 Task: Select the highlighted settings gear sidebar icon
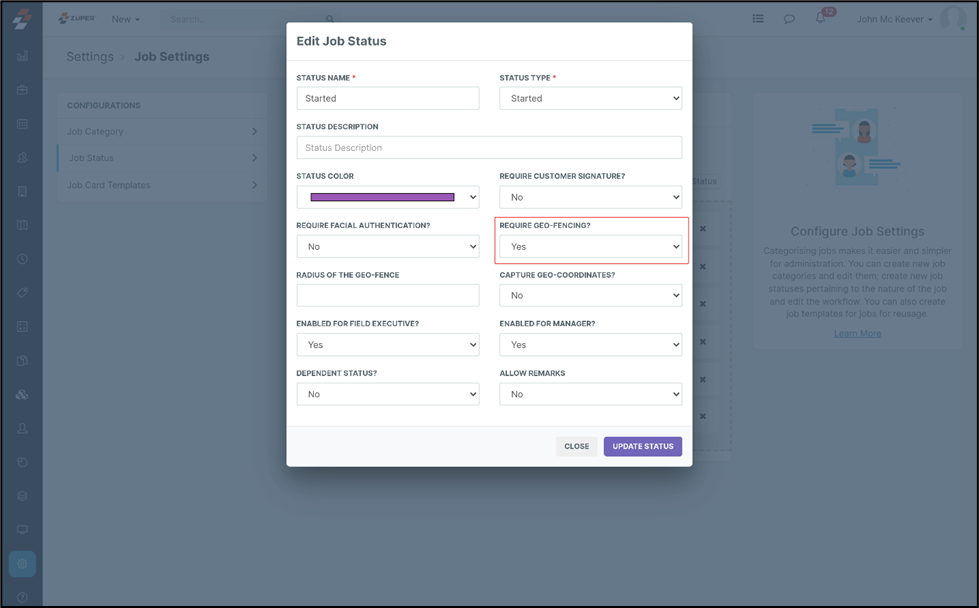(22, 564)
